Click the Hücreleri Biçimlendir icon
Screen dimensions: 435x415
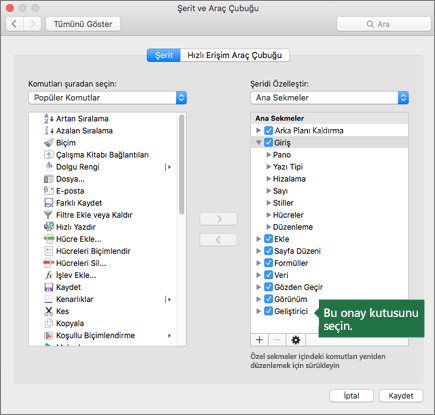(49, 251)
